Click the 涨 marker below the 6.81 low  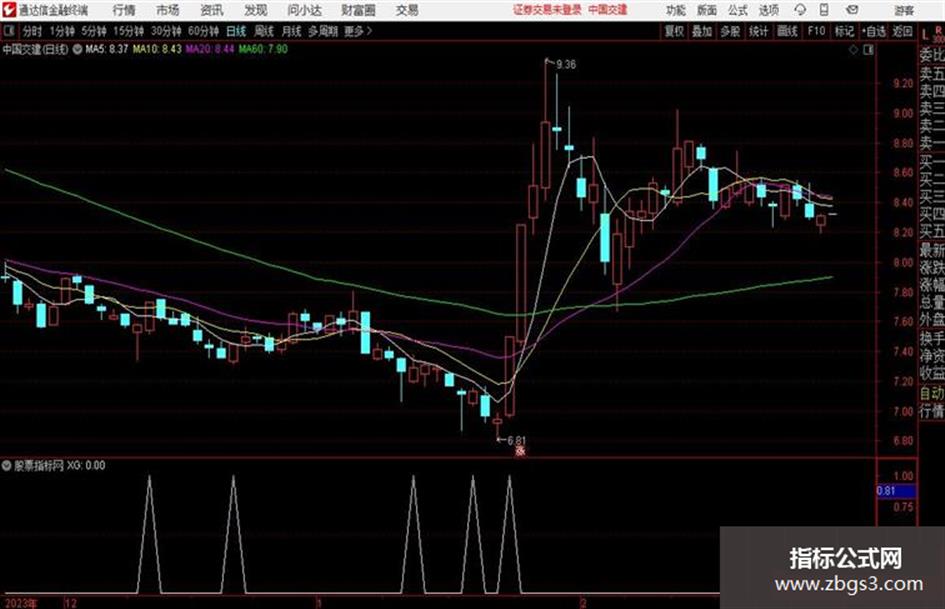pyautogui.click(x=520, y=450)
